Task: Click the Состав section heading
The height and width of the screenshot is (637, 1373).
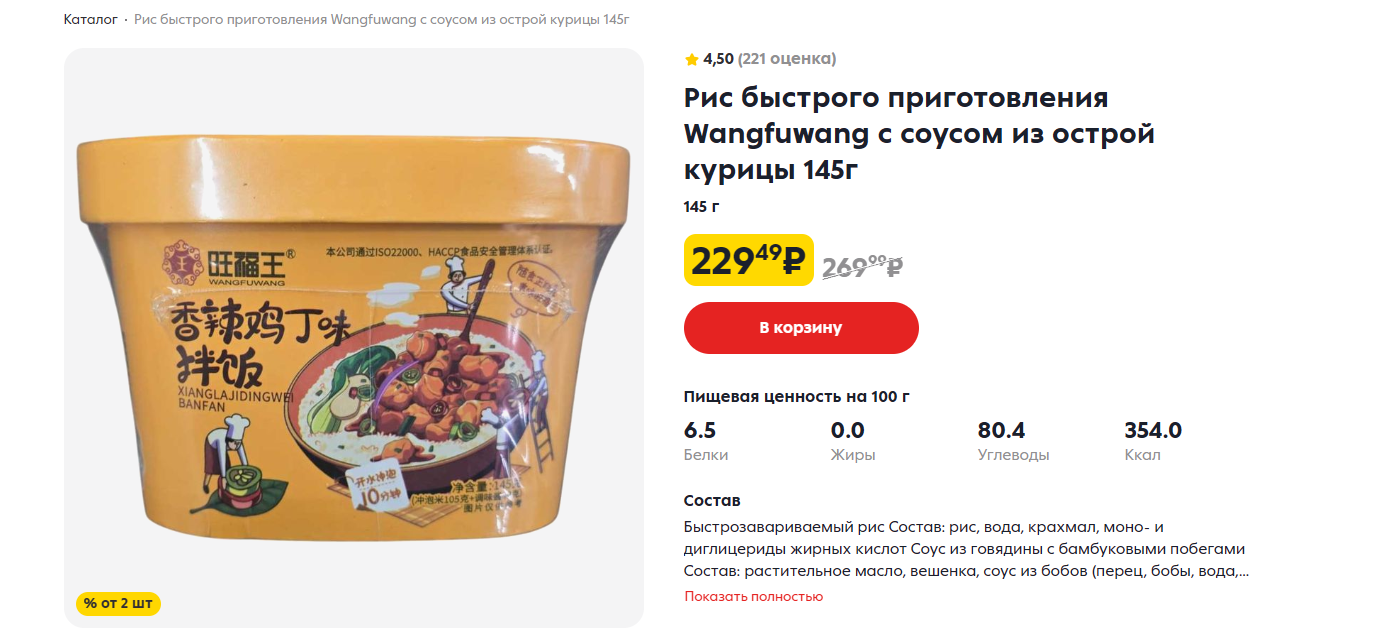Action: click(712, 501)
